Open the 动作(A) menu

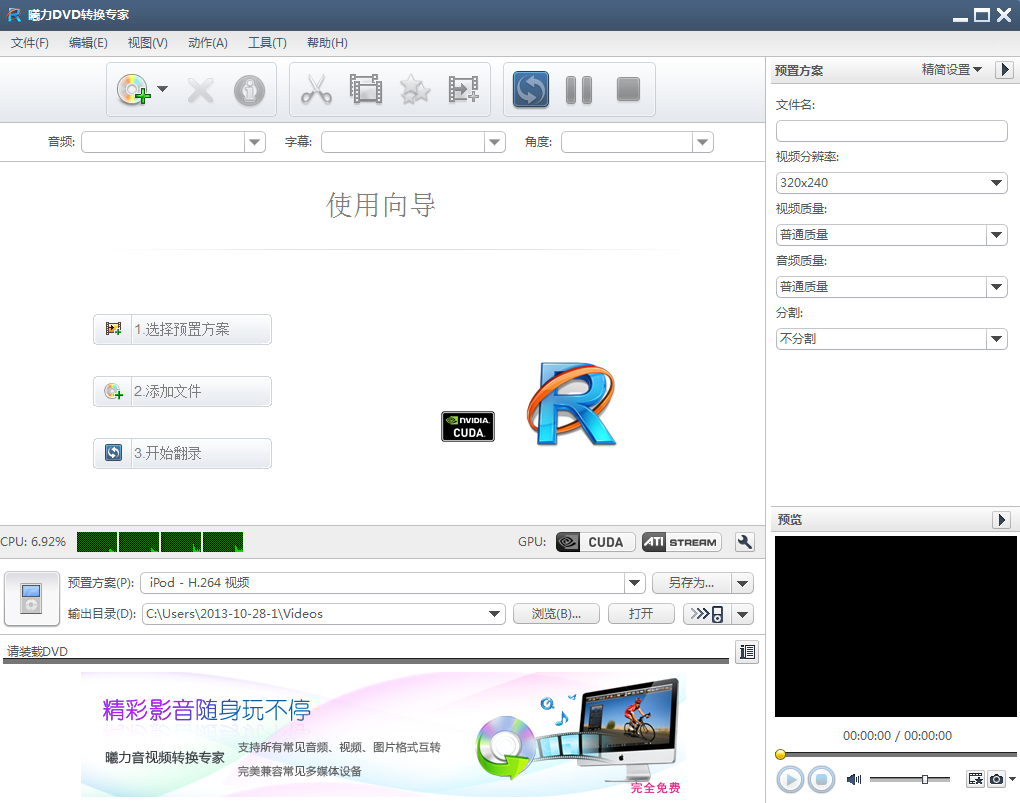[x=208, y=43]
